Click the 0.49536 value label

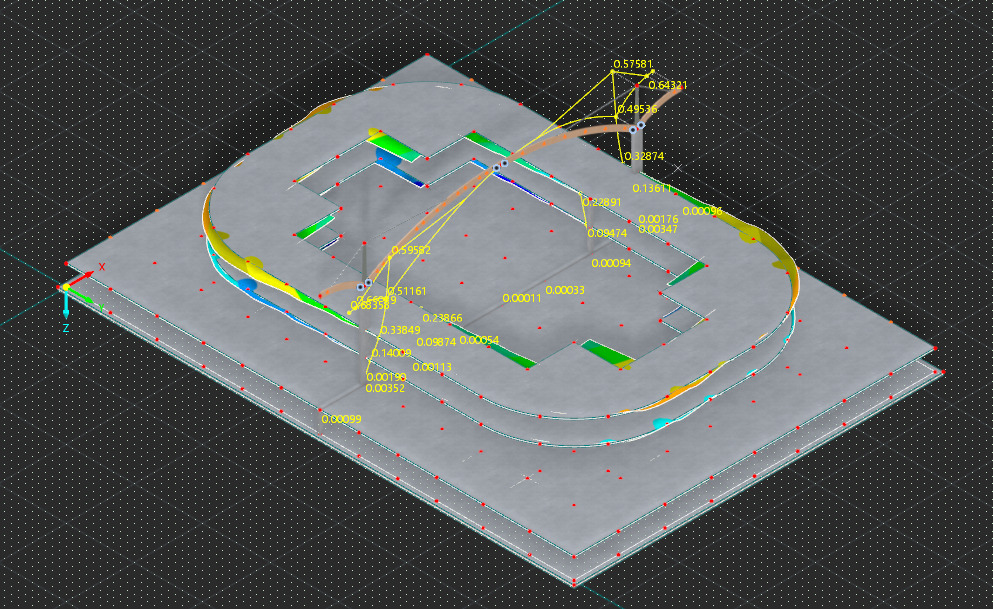637,109
